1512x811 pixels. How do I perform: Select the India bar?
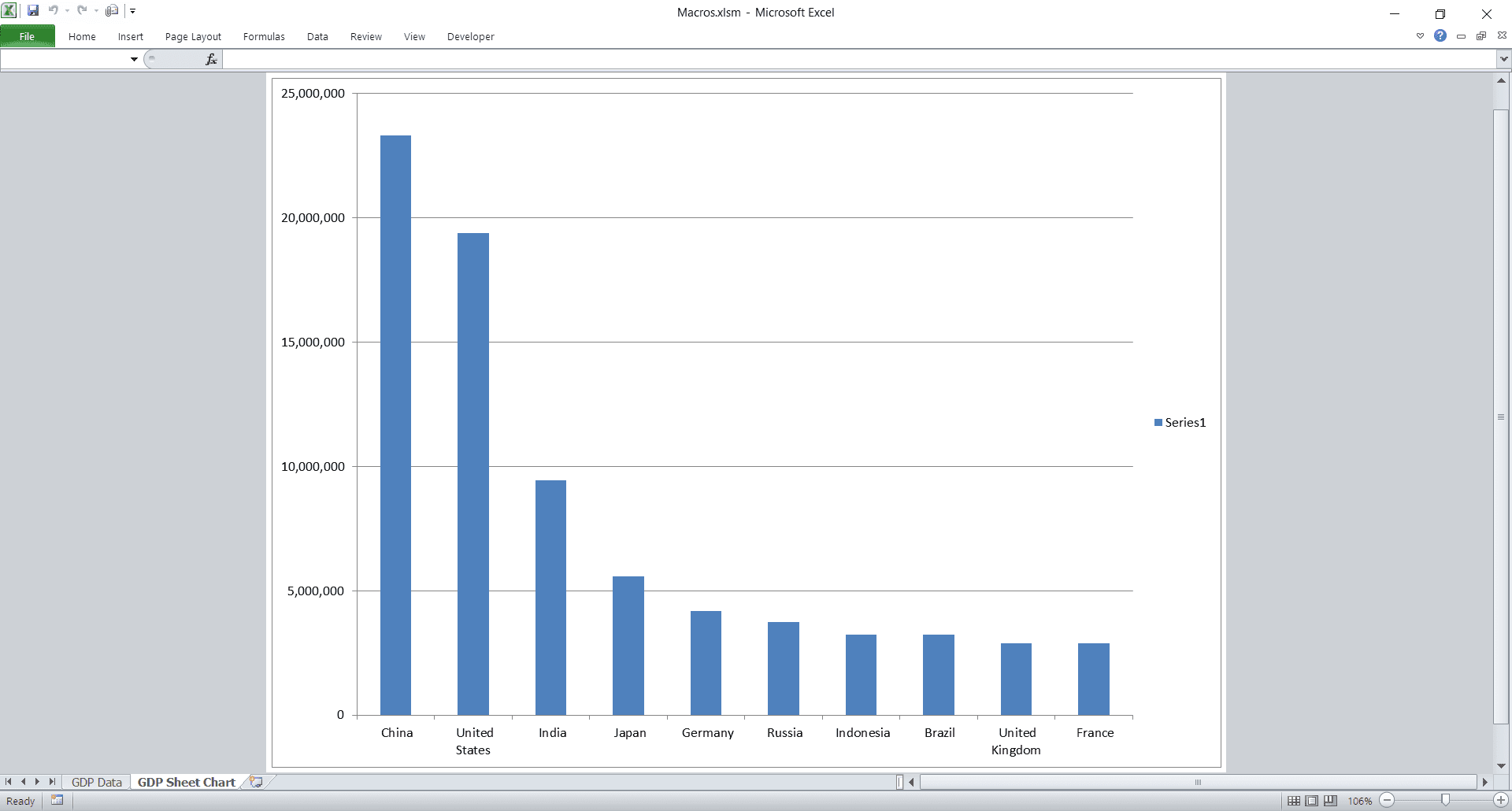click(x=550, y=598)
